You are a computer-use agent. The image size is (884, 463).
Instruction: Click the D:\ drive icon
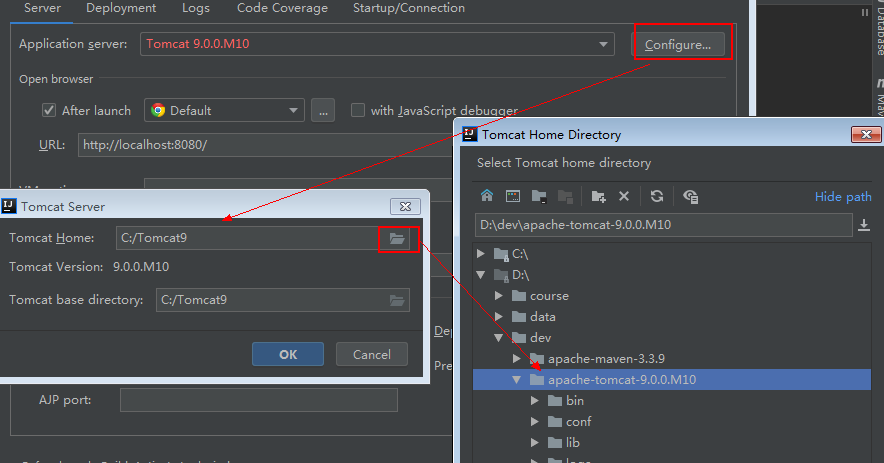pos(501,275)
